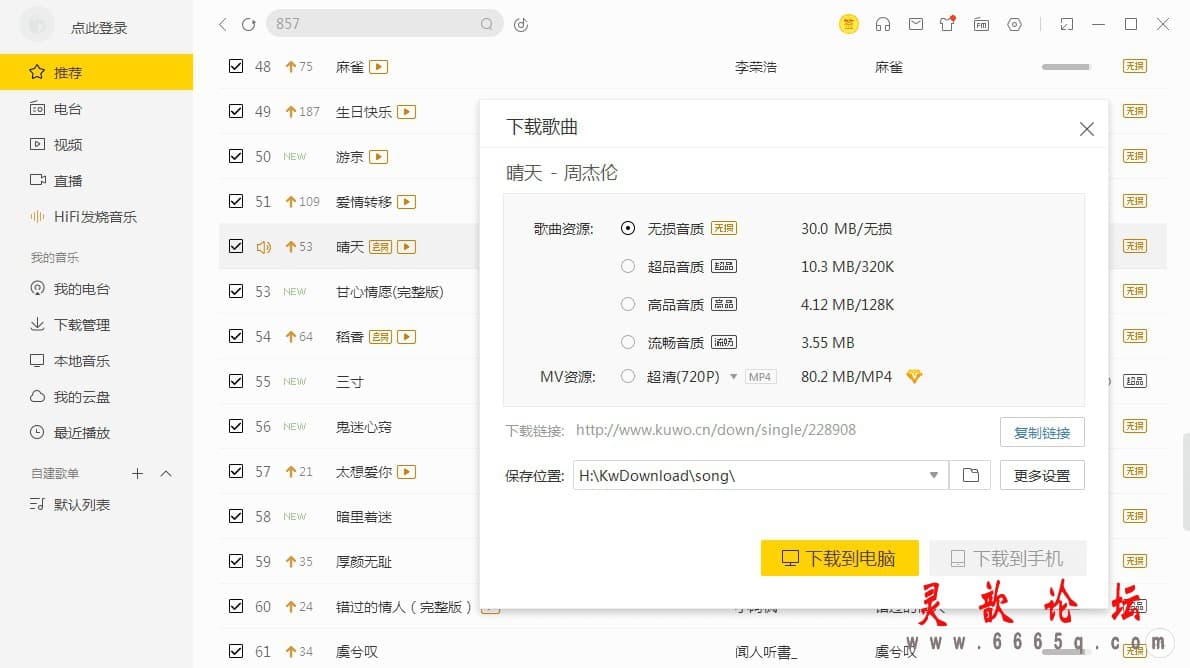Uncheck song 59 厚颜无耻 checkbox
1190x668 pixels.
coord(236,561)
